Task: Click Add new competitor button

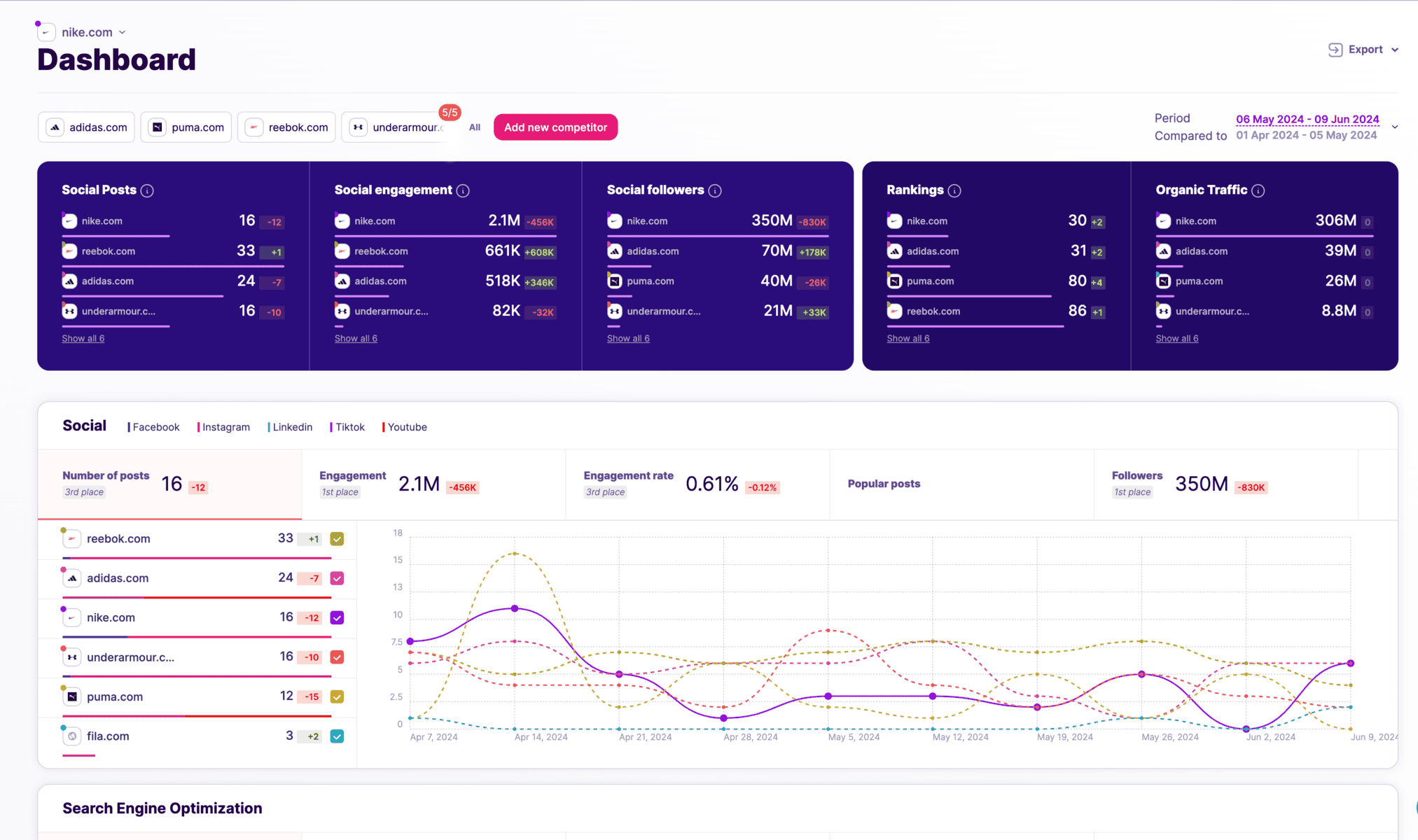Action: click(555, 127)
